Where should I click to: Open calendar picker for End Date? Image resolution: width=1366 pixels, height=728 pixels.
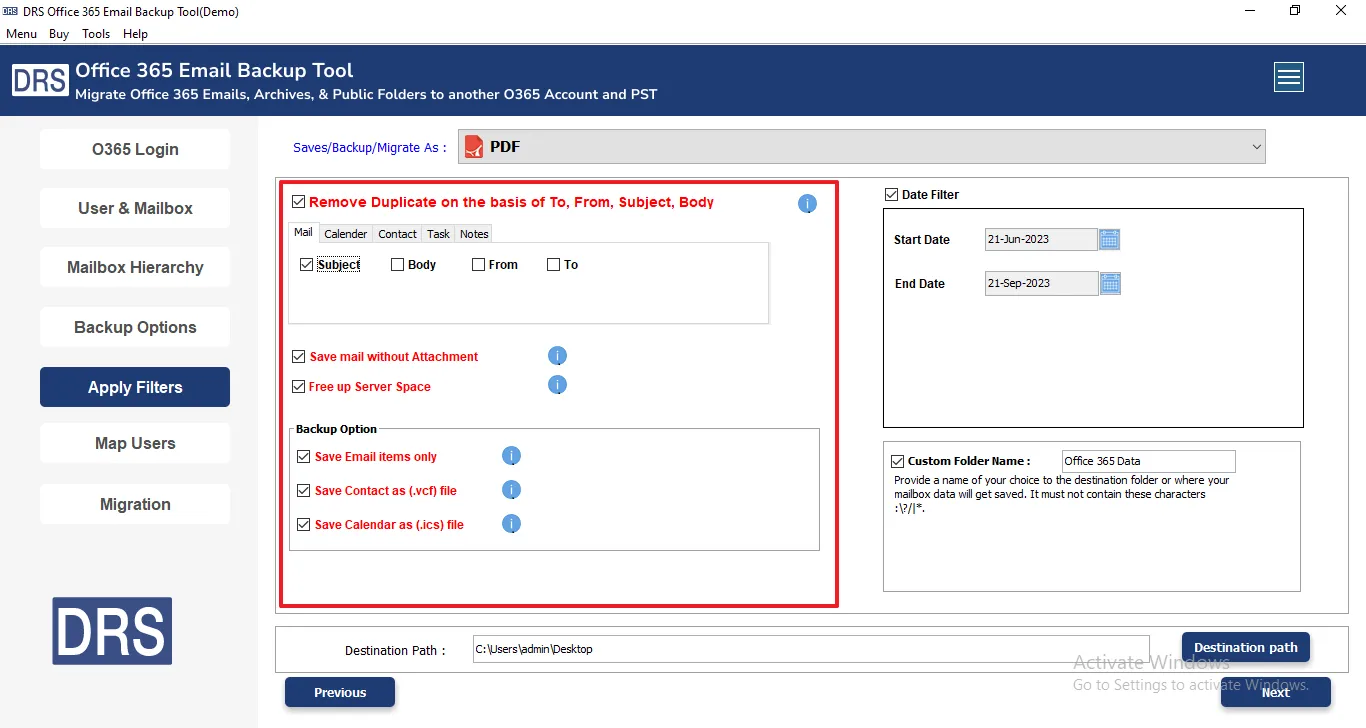click(1110, 283)
